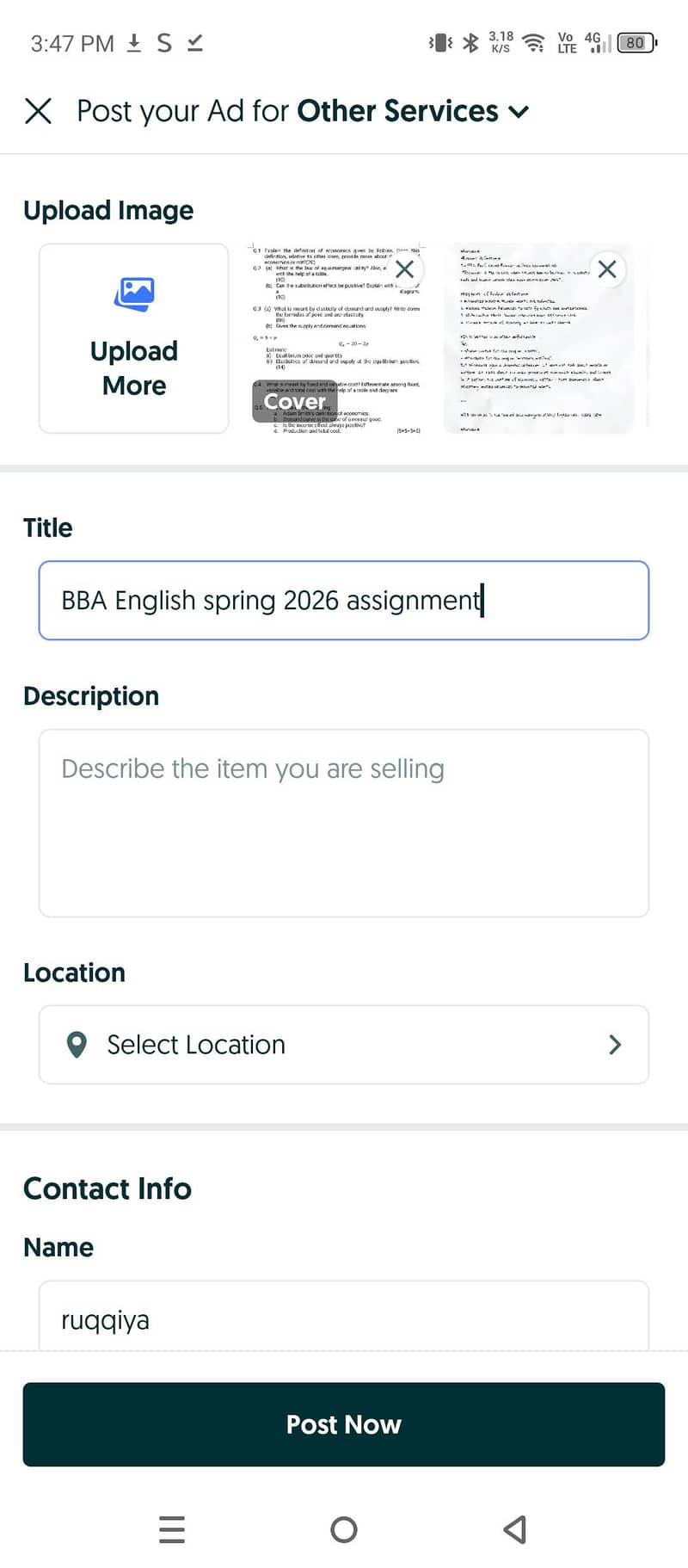Expand the Other Services category dropdown
The height and width of the screenshot is (1568, 688).
[519, 112]
